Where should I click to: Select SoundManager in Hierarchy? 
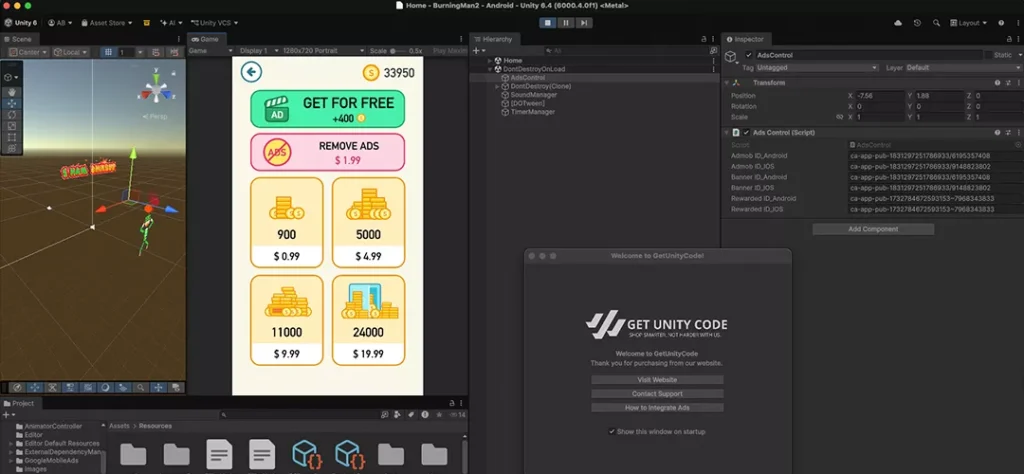coord(533,95)
